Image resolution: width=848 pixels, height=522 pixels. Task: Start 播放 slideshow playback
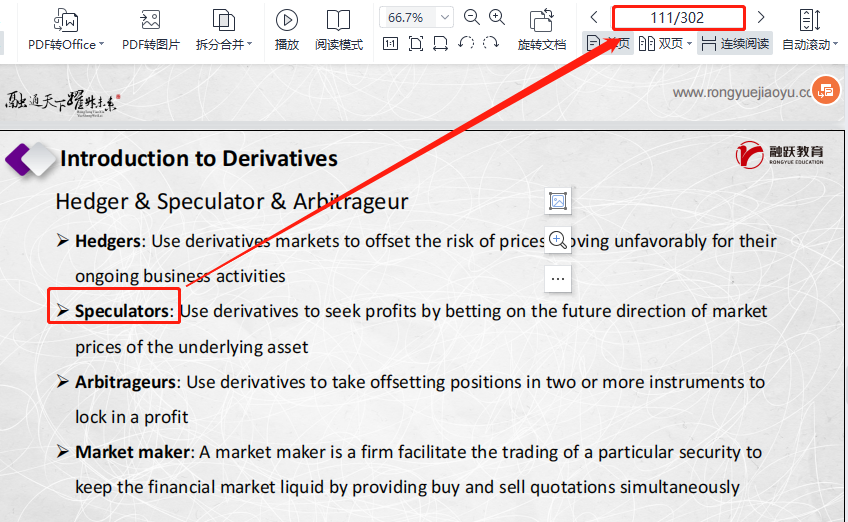coord(287,29)
